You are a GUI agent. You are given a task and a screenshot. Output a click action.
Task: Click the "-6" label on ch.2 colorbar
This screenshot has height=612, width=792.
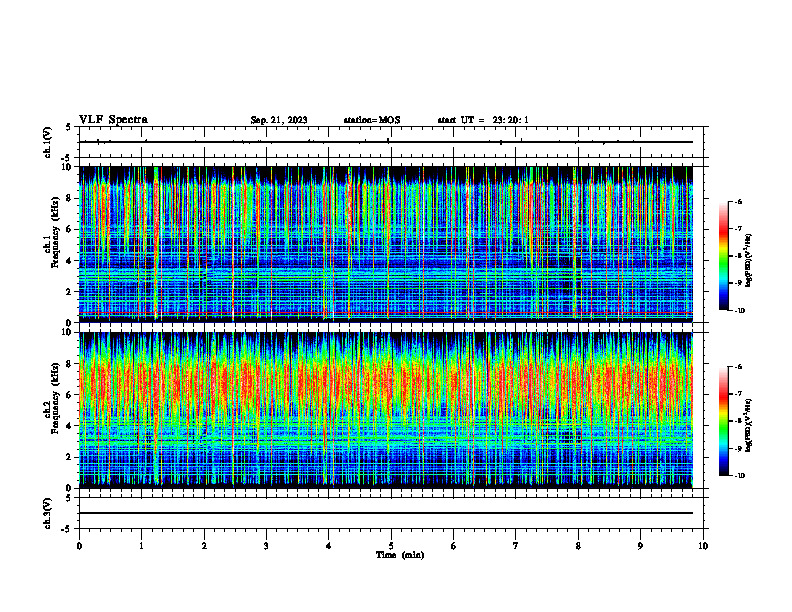click(x=738, y=367)
